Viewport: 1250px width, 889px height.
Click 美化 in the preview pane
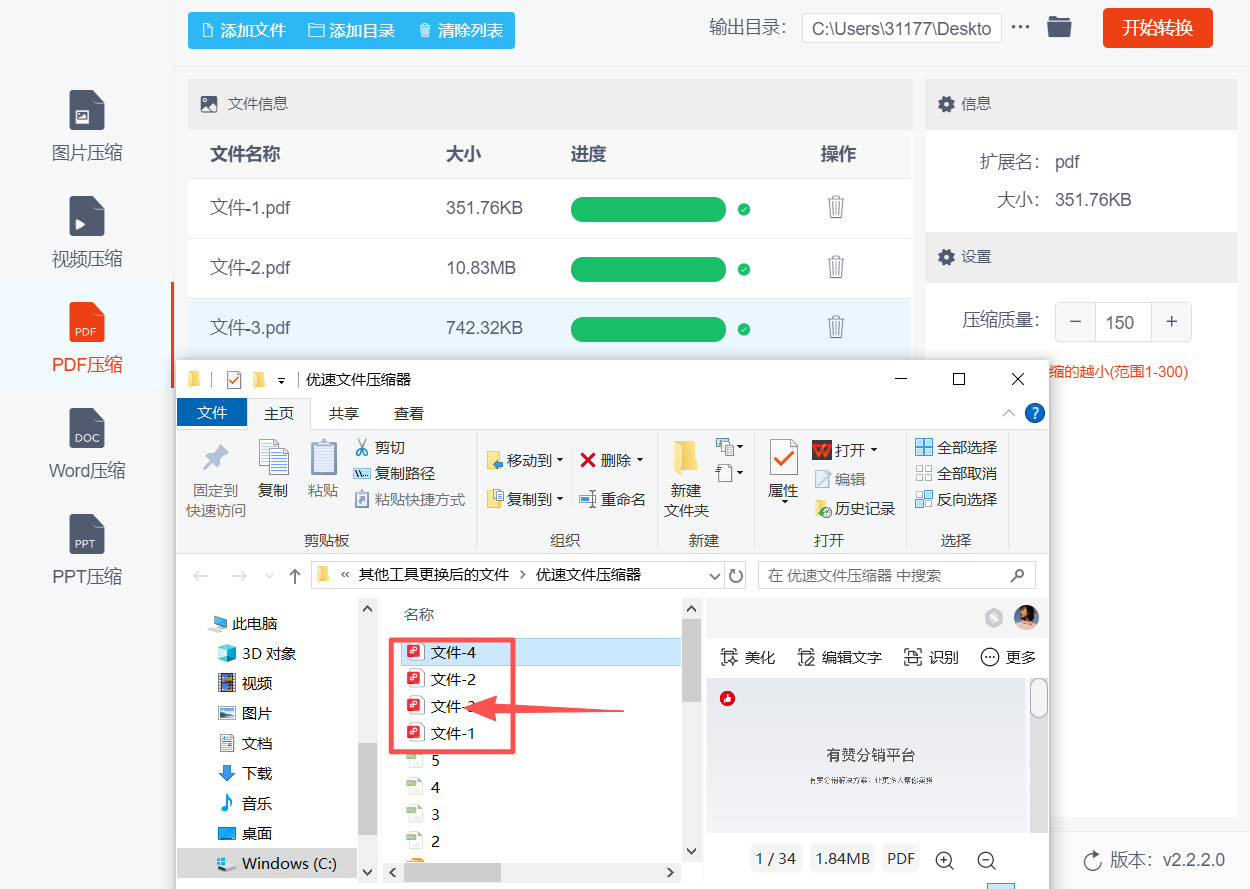click(748, 657)
